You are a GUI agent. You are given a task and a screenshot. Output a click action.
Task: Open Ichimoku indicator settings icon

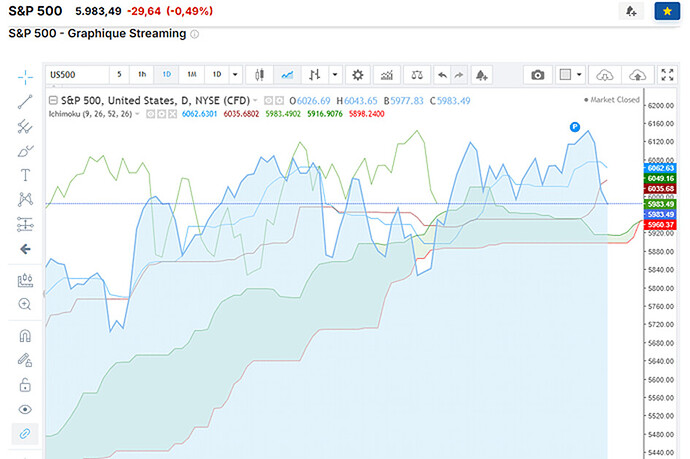pos(161,114)
